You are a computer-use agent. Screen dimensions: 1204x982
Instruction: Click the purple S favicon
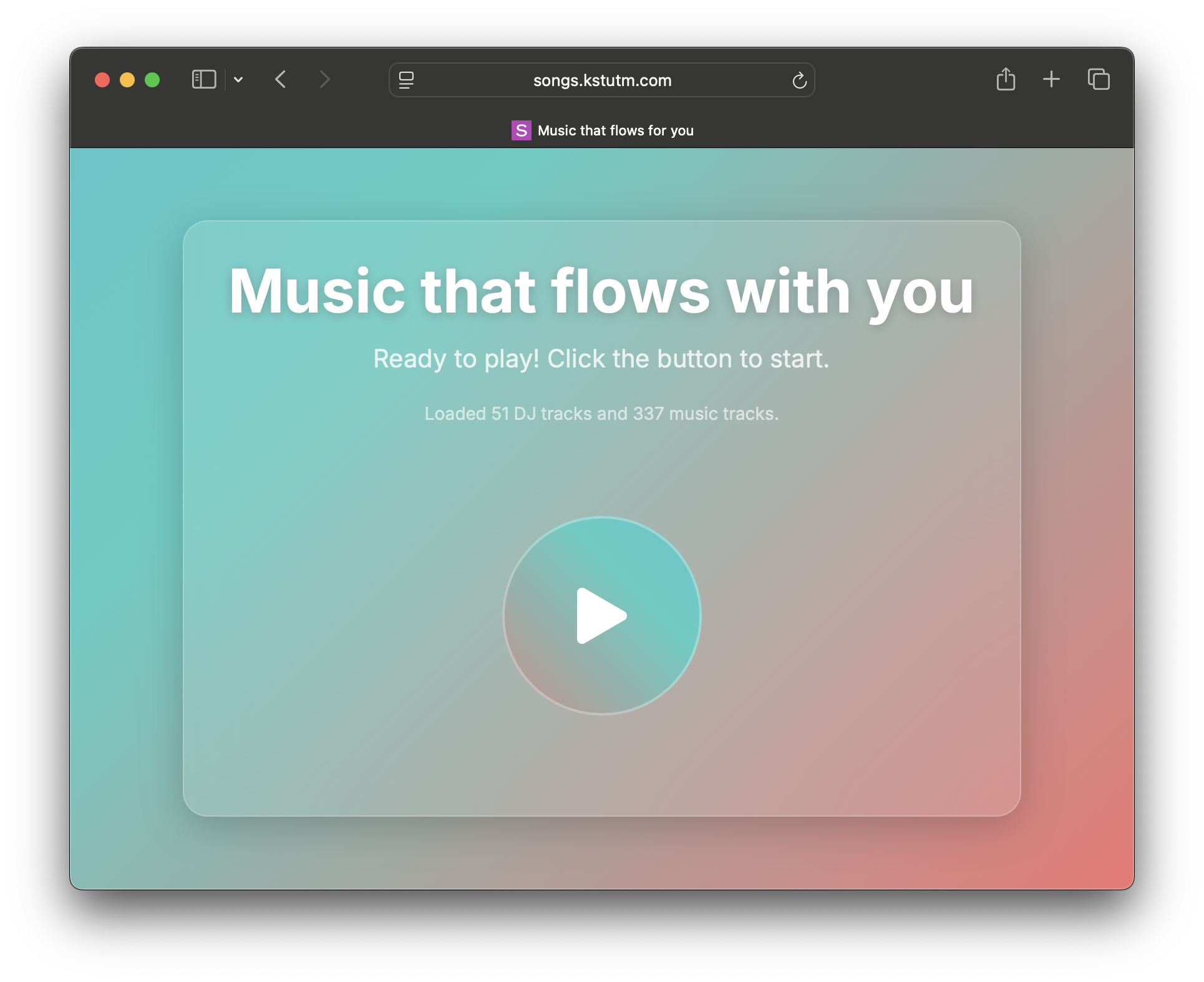[x=521, y=130]
